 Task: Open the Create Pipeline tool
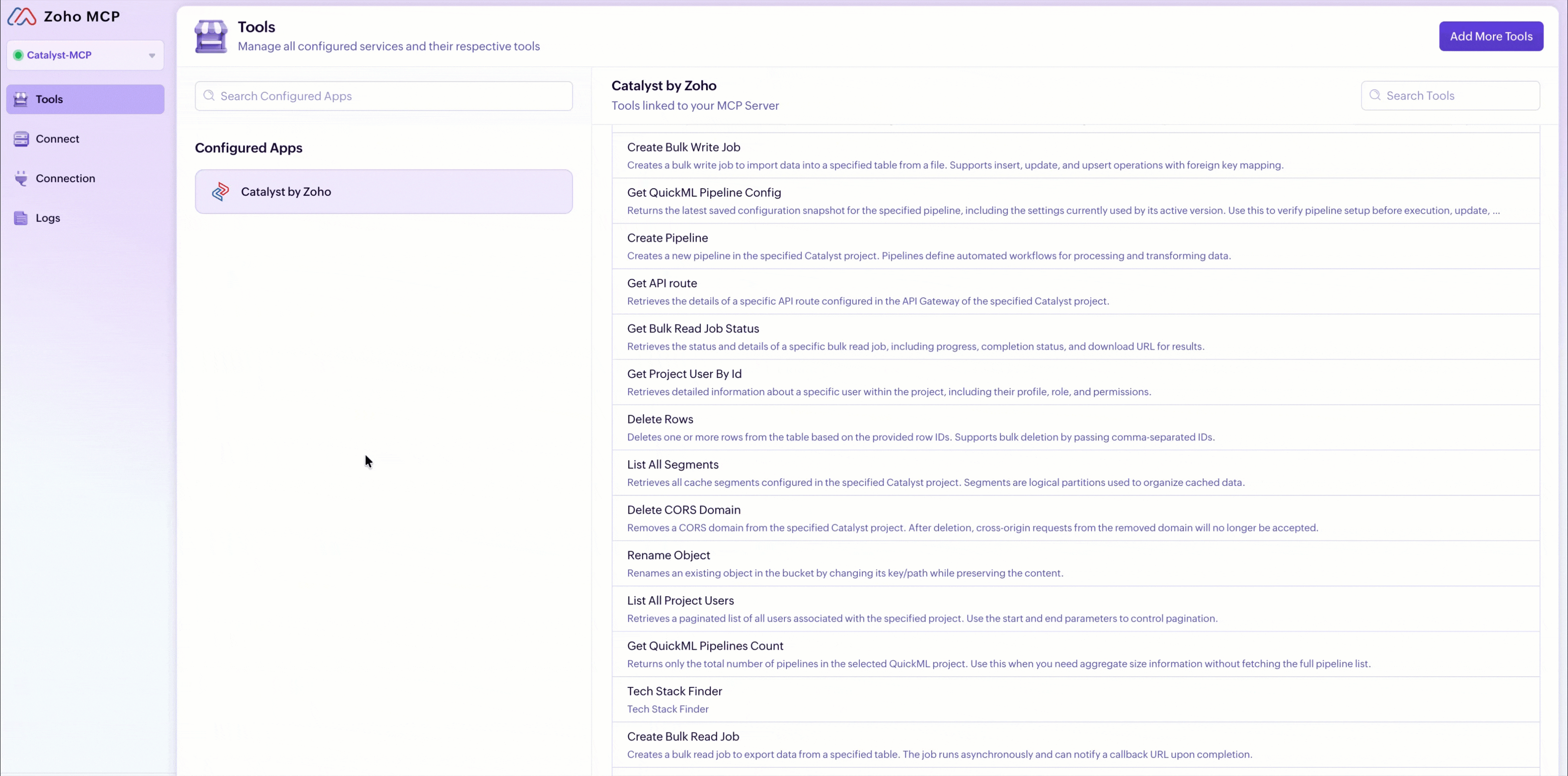[x=1076, y=247]
